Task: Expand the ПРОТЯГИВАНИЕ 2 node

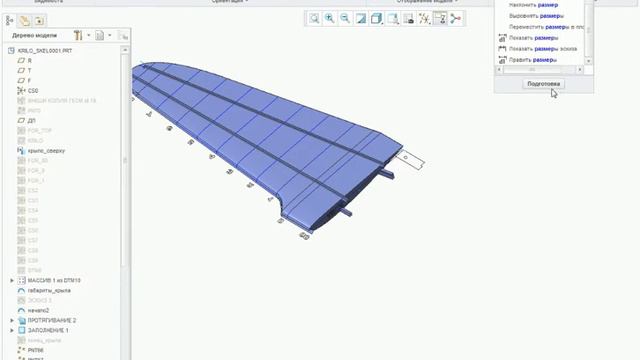Action: (x=12, y=320)
